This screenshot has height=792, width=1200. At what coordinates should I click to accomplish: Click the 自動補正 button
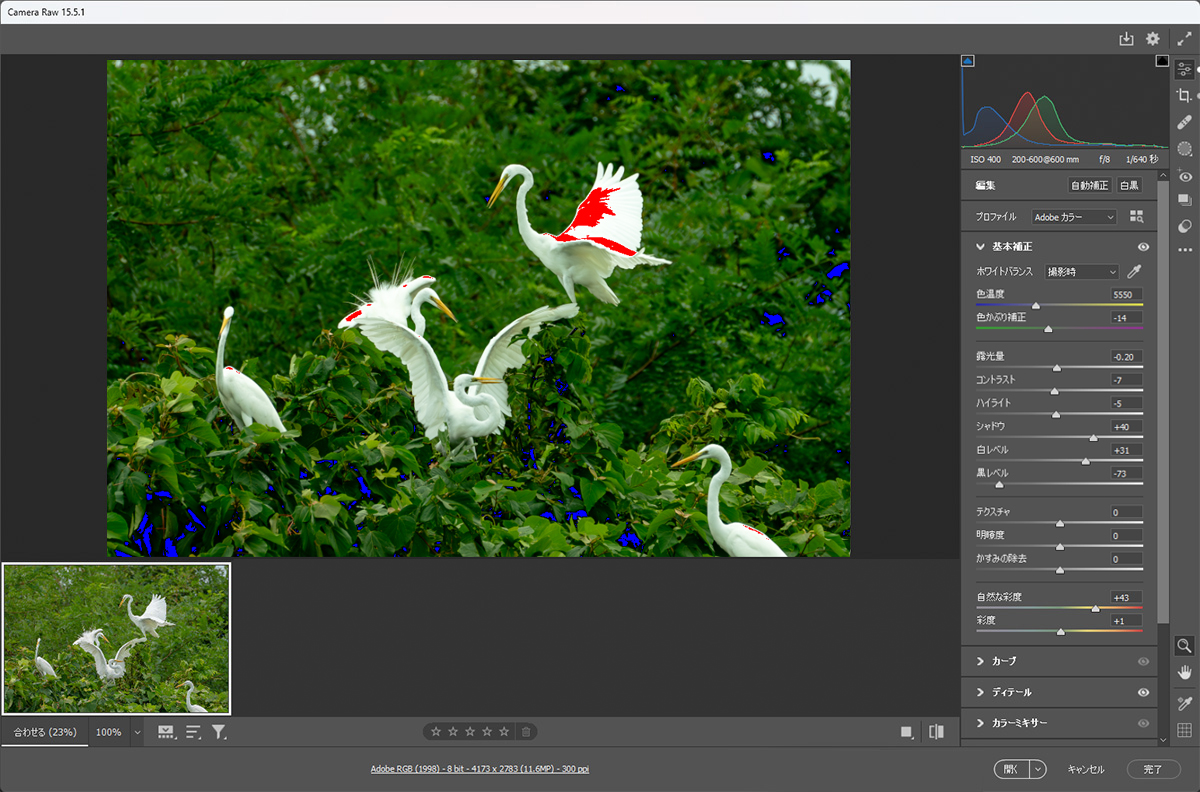click(x=1089, y=186)
